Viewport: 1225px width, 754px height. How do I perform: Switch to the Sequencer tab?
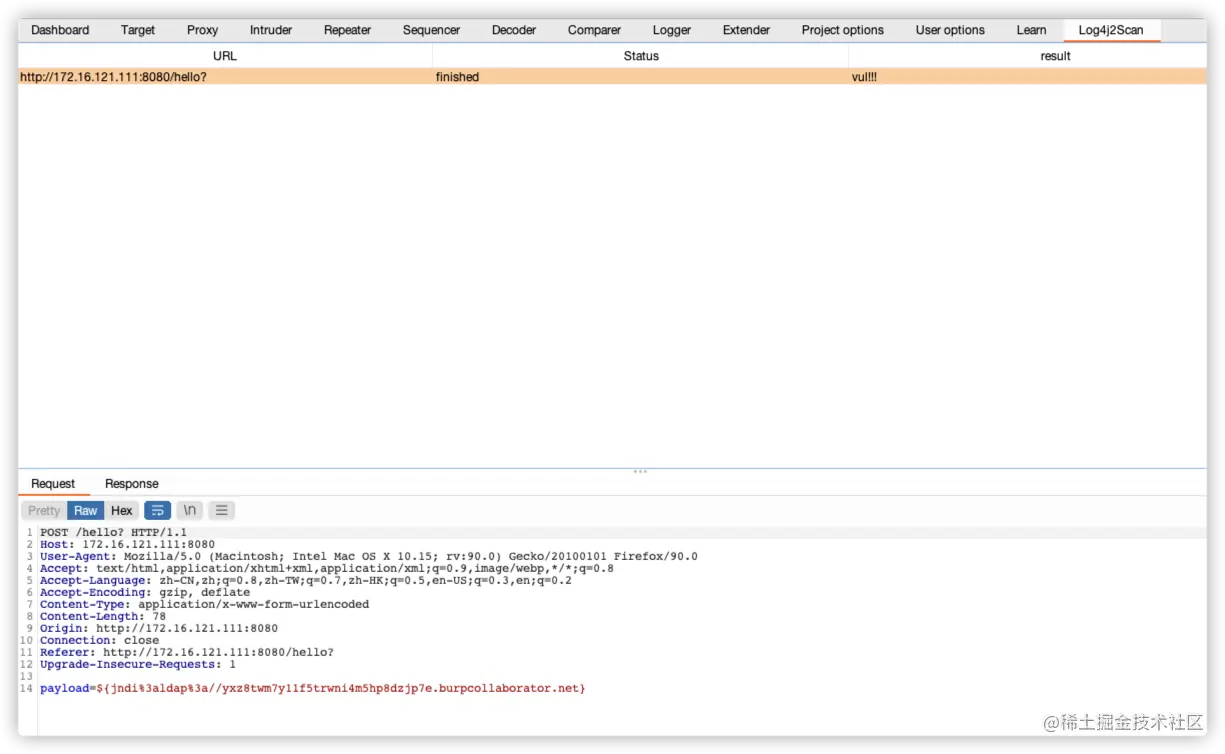point(431,30)
